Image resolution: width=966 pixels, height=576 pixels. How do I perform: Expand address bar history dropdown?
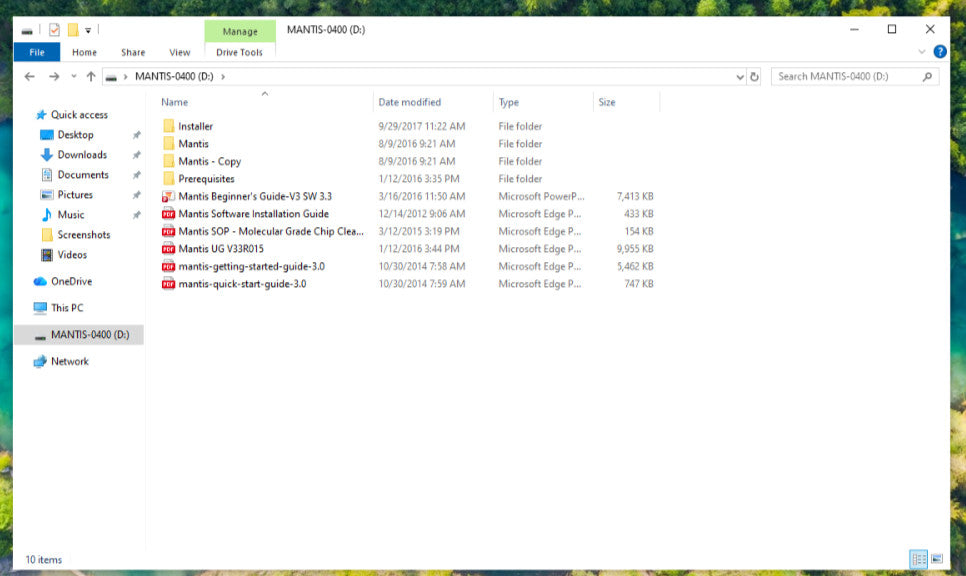pyautogui.click(x=740, y=76)
